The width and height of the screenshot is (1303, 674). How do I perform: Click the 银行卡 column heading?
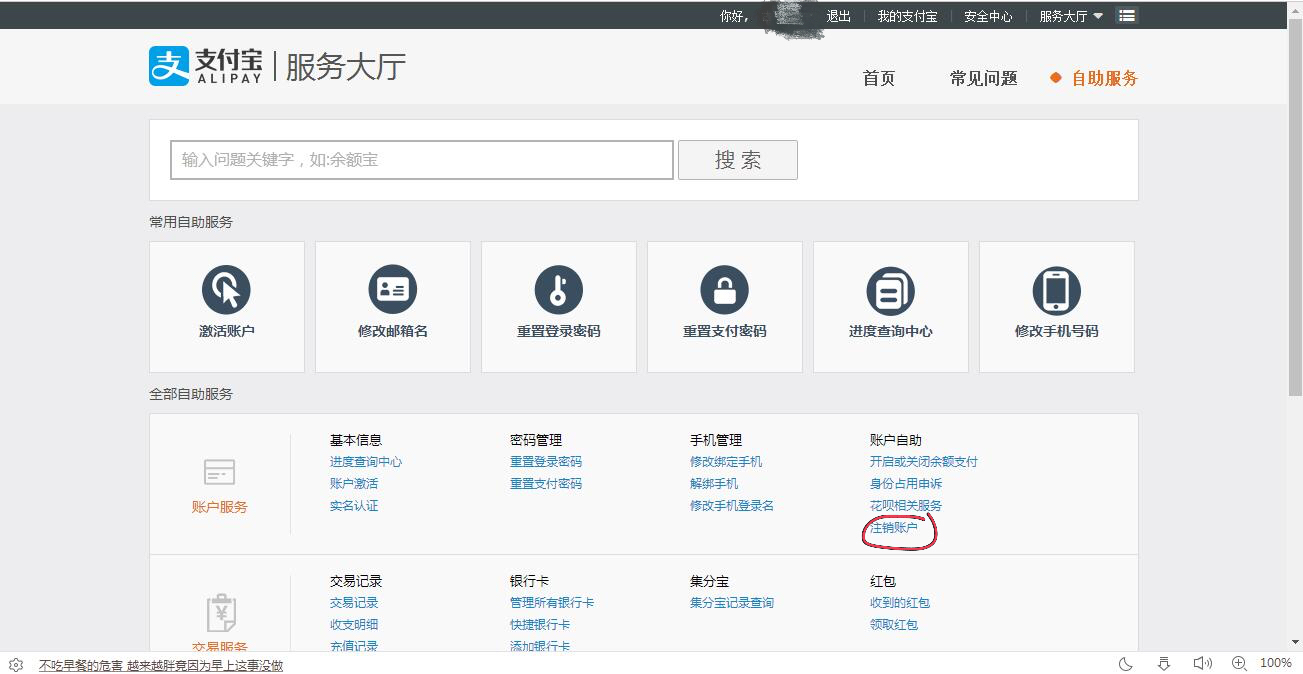[x=529, y=581]
